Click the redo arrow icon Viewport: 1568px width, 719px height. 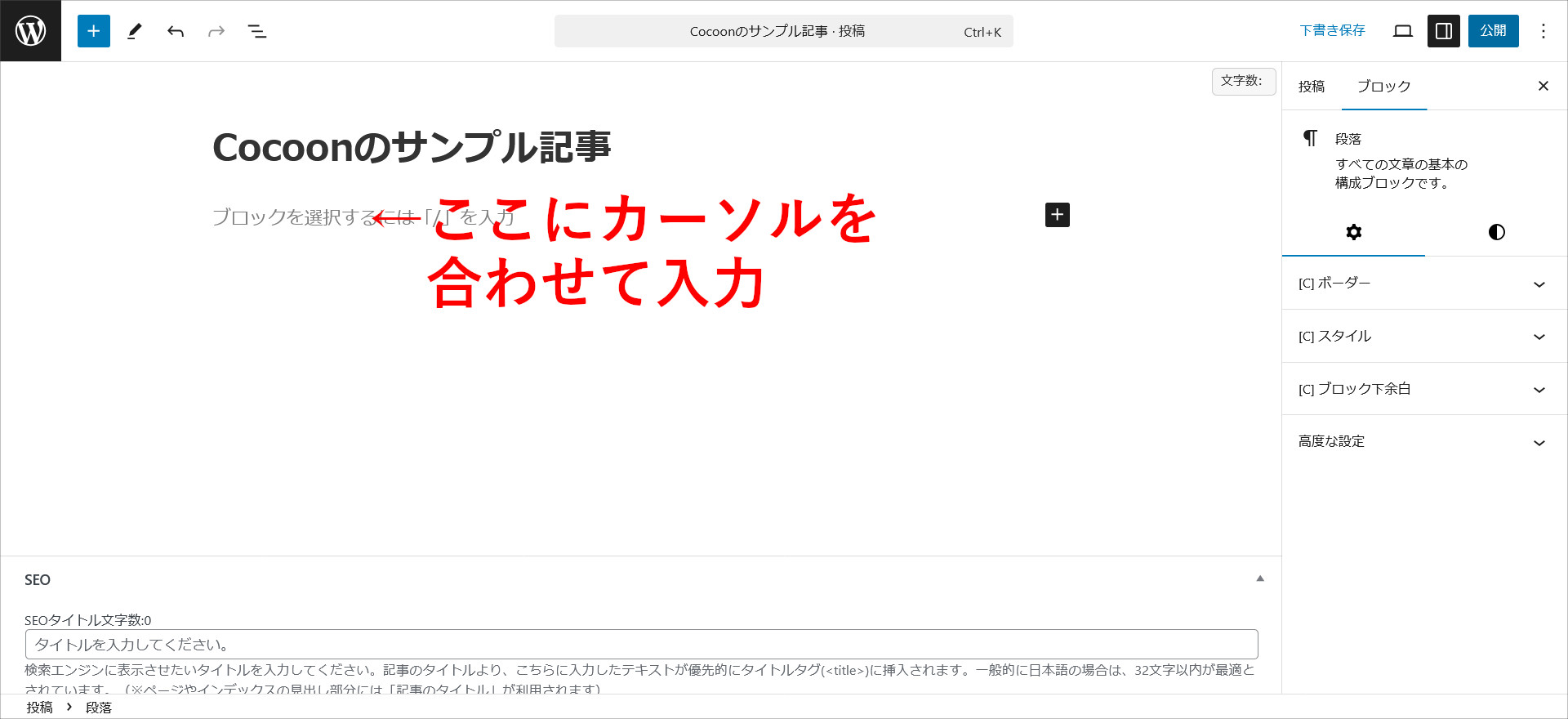[x=216, y=31]
